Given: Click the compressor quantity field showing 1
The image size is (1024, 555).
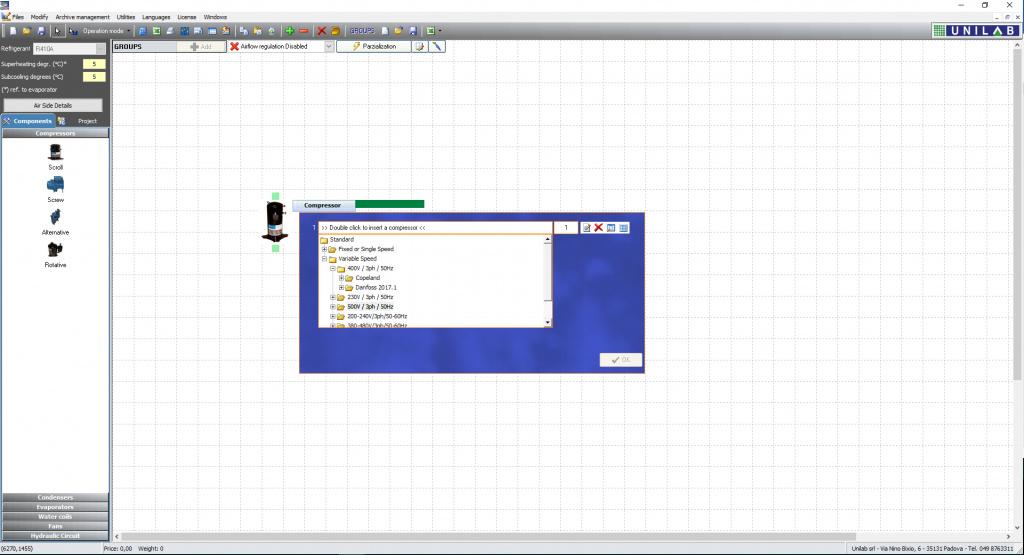Looking at the screenshot, I should pyautogui.click(x=566, y=228).
